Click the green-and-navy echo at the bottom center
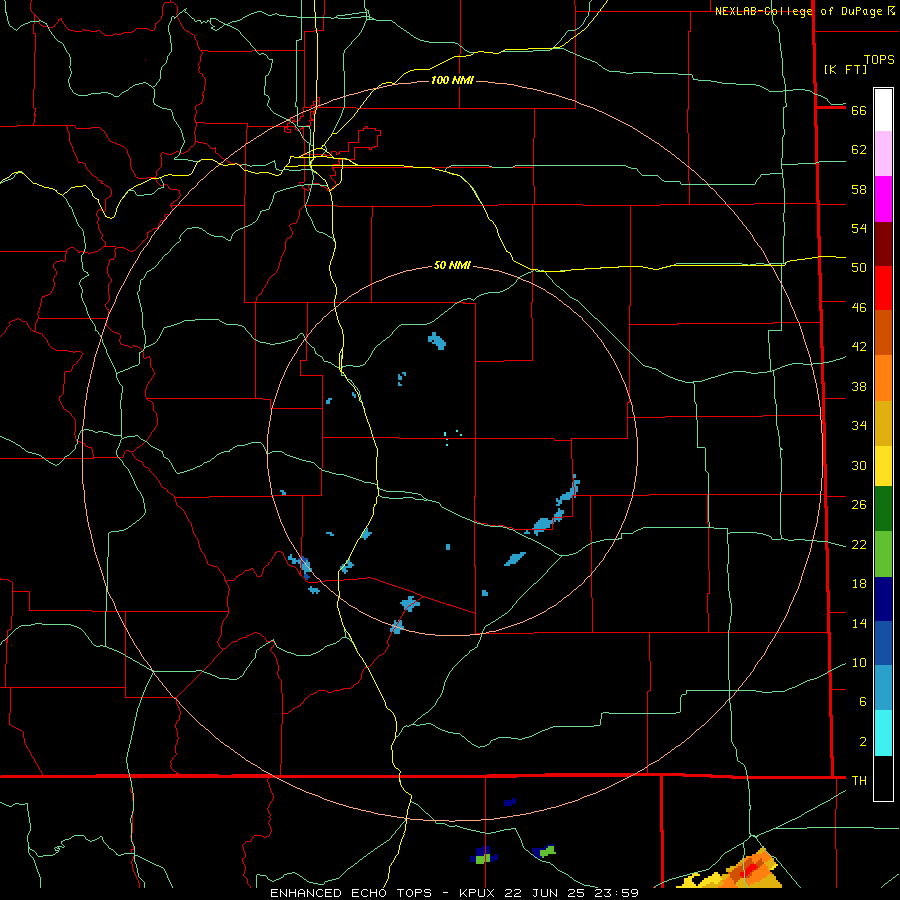Image resolution: width=900 pixels, height=900 pixels. pyautogui.click(x=482, y=855)
